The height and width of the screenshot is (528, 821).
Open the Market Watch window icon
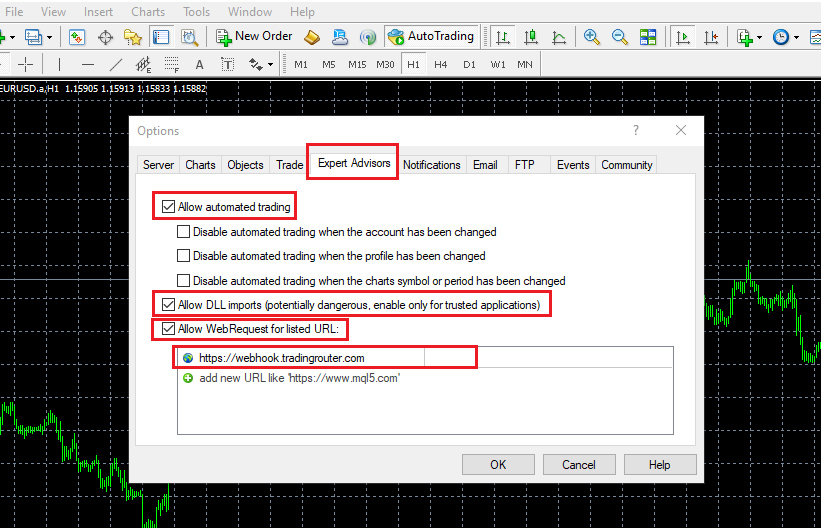[77, 37]
